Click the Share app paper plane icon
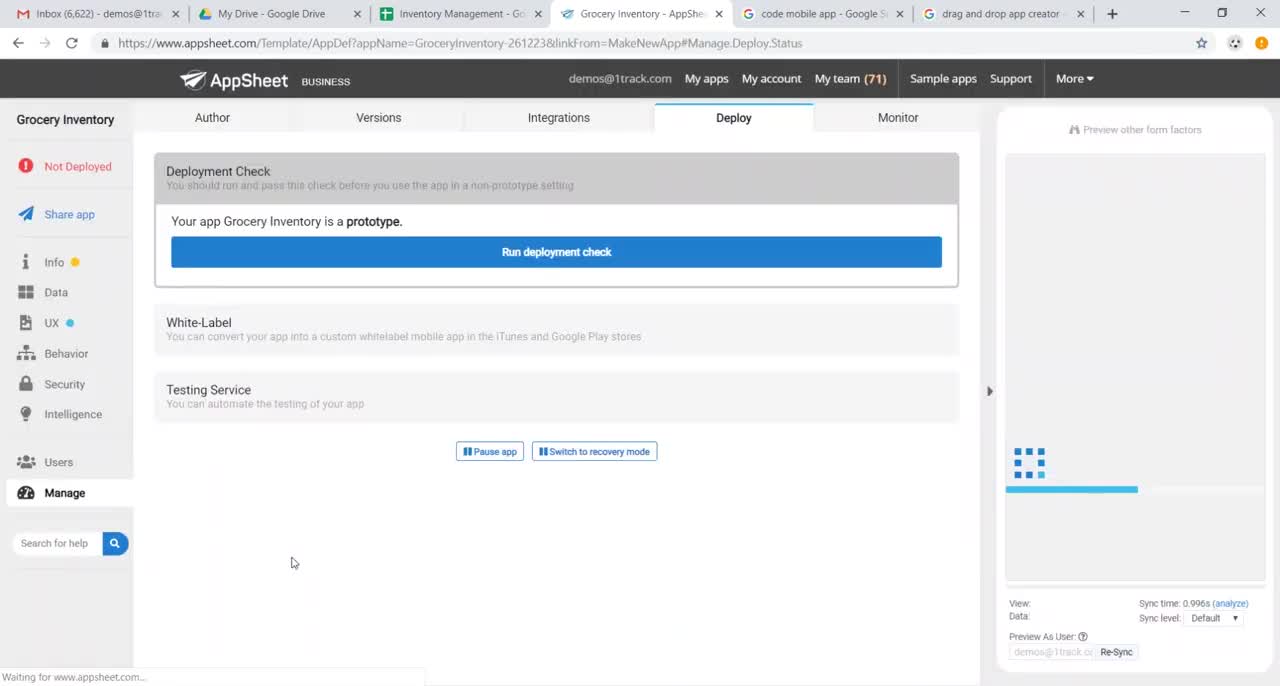Image resolution: width=1280 pixels, height=686 pixels. tap(26, 214)
